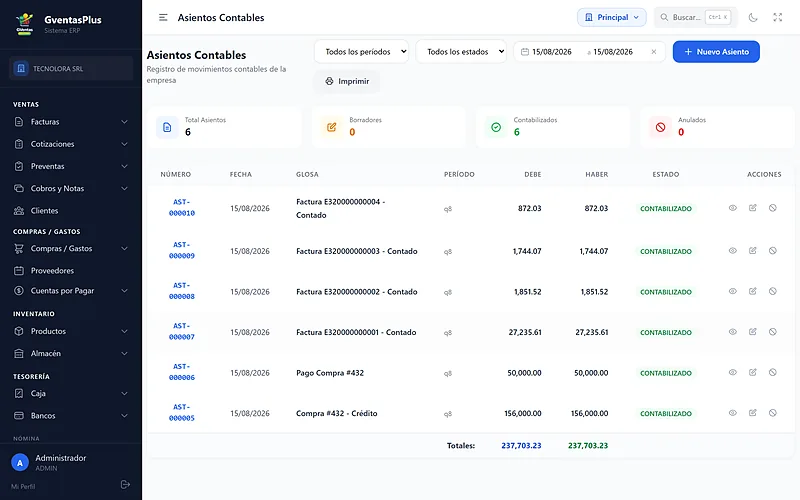Click the Contabilizados check icon

[496, 127]
